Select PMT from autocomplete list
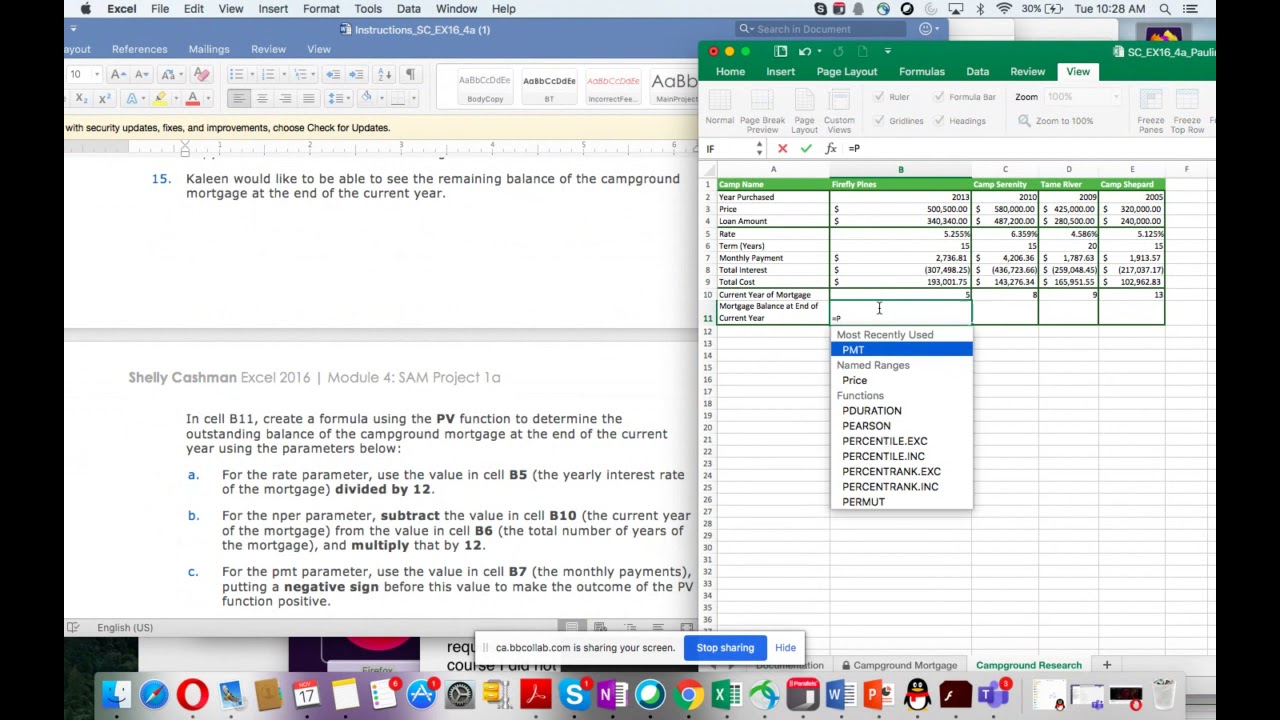Image resolution: width=1280 pixels, height=720 pixels. 901,350
